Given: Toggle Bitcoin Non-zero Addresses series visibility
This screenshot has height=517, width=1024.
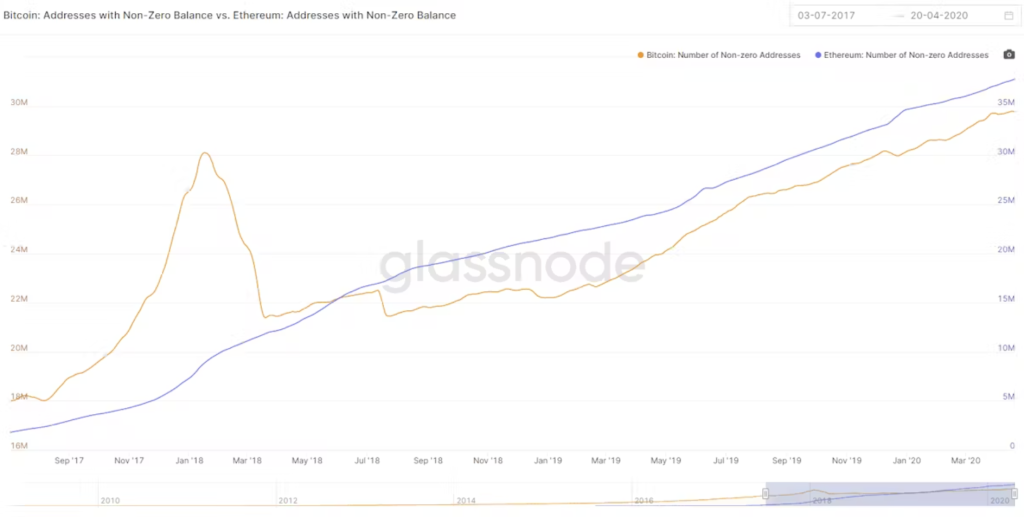Looking at the screenshot, I should pyautogui.click(x=722, y=55).
